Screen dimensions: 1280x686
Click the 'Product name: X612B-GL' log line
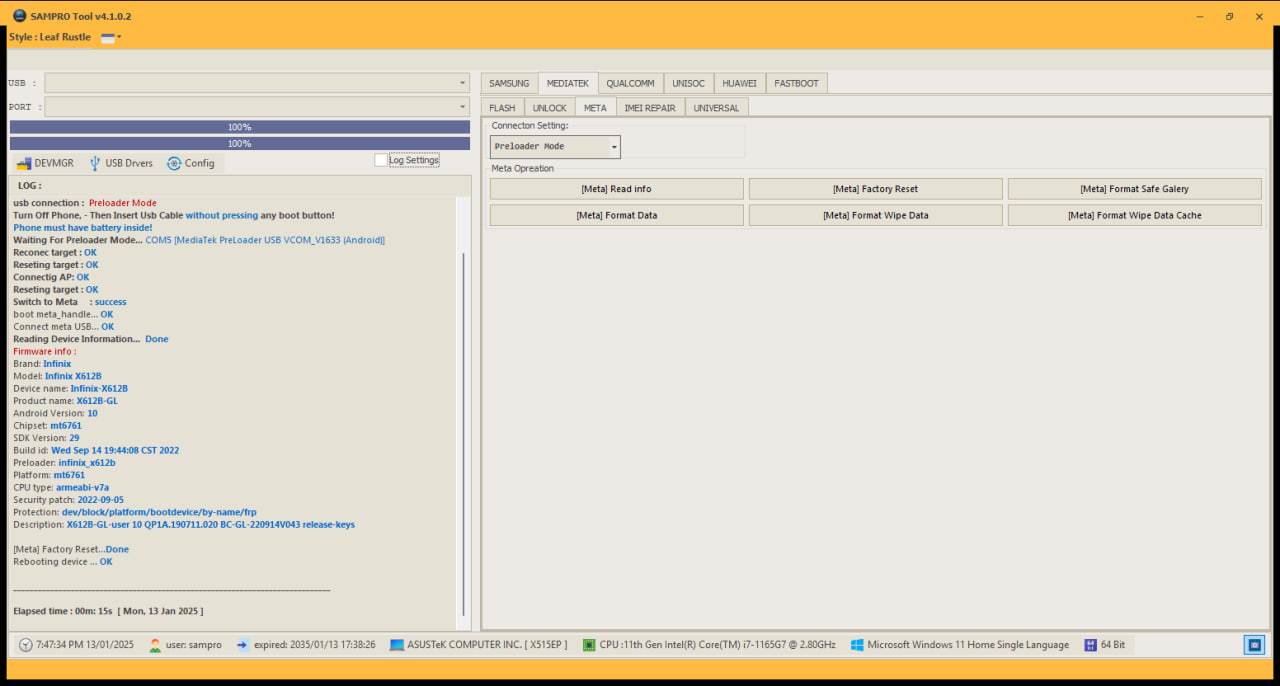pos(65,401)
